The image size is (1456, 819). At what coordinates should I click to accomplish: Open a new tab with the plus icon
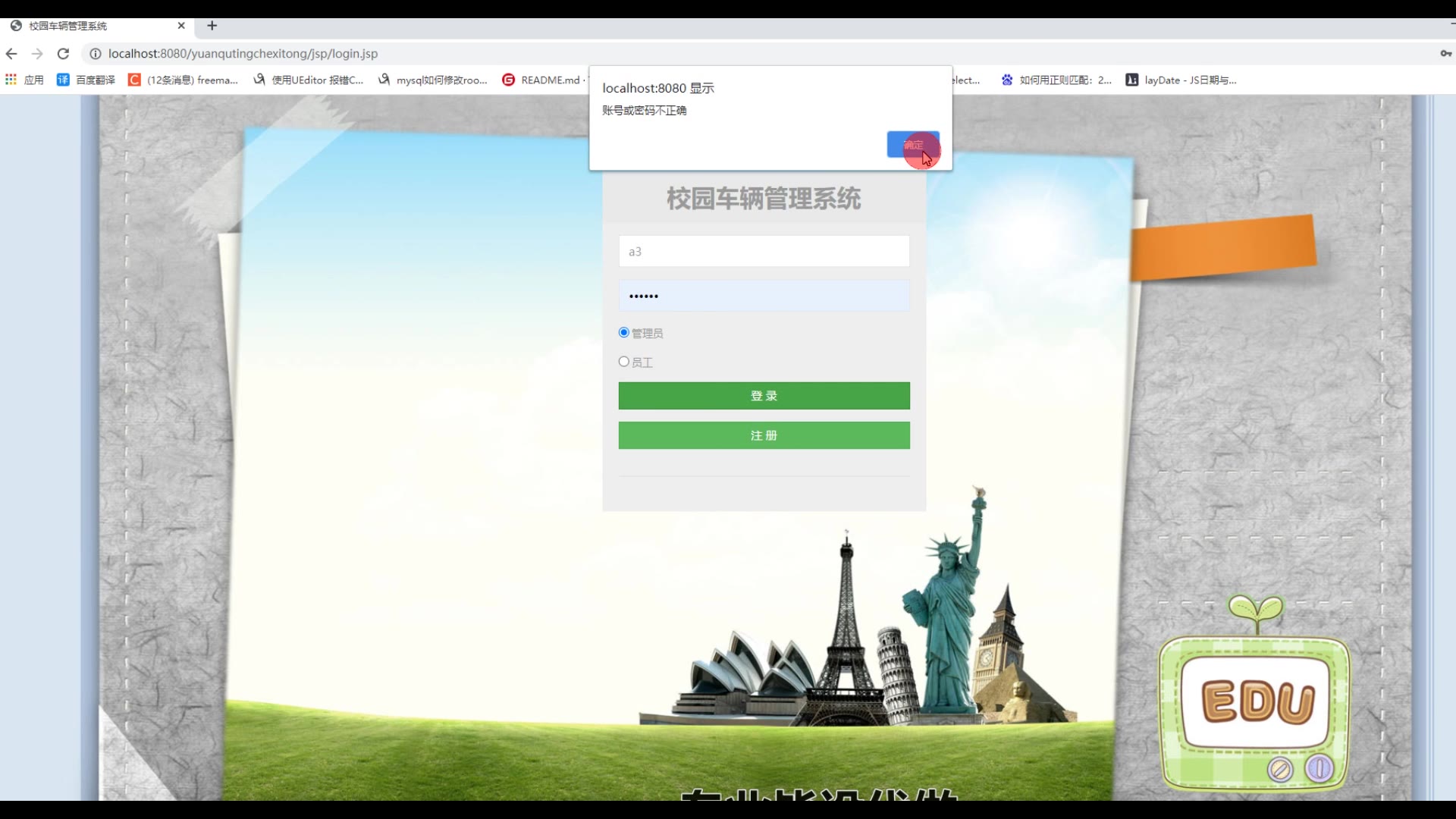pos(212,26)
